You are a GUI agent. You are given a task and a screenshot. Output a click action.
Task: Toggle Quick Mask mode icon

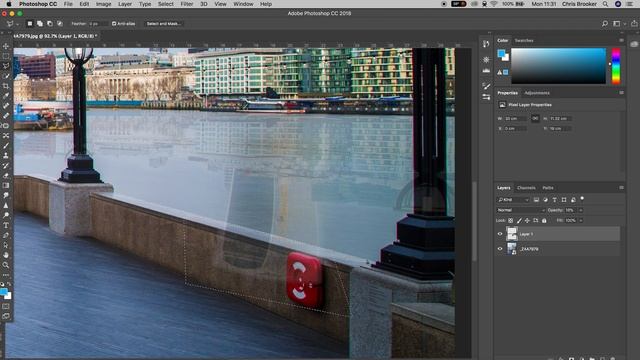[6, 306]
